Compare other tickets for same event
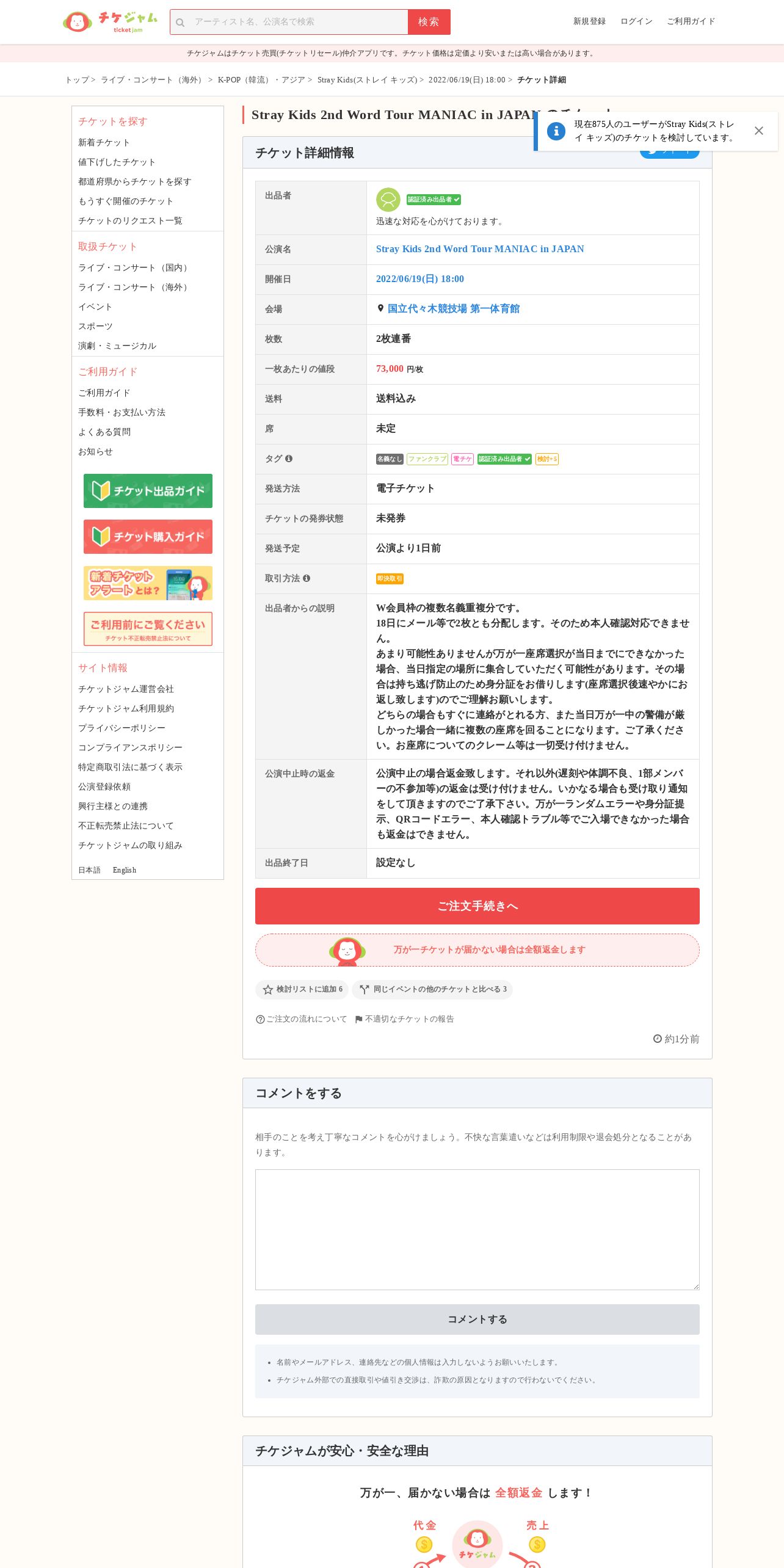The width and height of the screenshot is (784, 1568). point(432,989)
